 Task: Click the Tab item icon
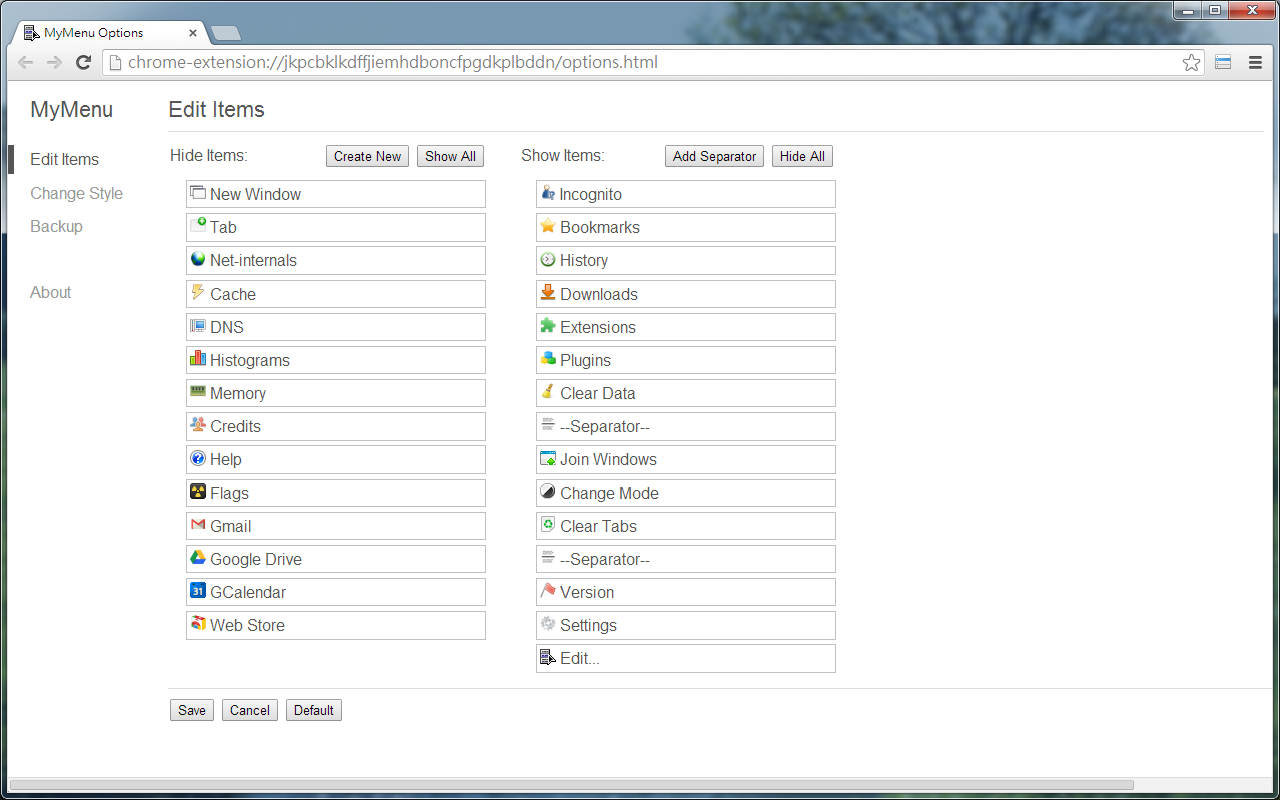(198, 226)
